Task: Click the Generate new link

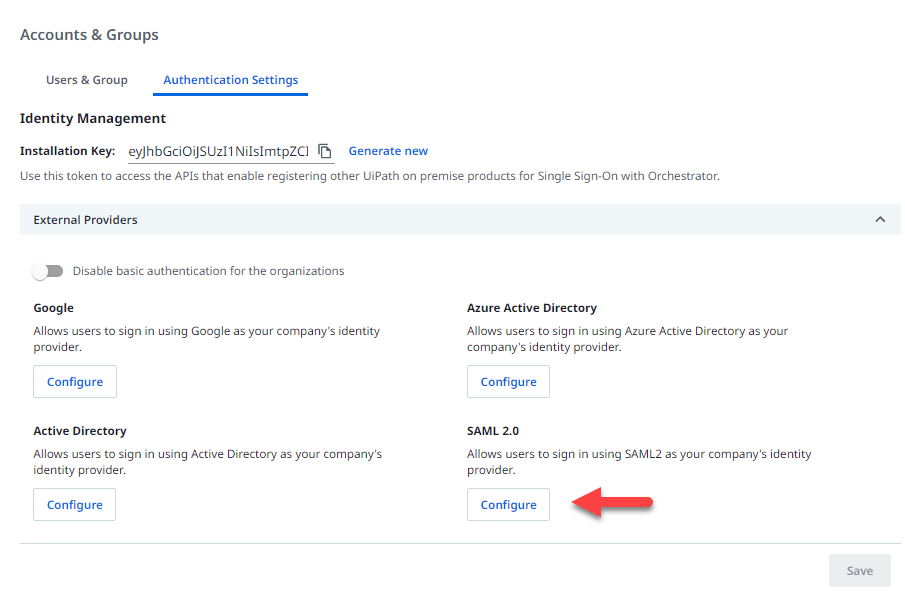Action: tap(388, 151)
